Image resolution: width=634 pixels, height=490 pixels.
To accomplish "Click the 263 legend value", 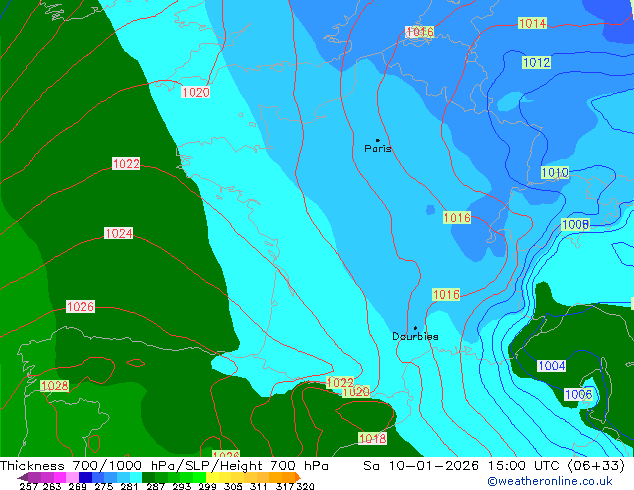I will pyautogui.click(x=52, y=486).
